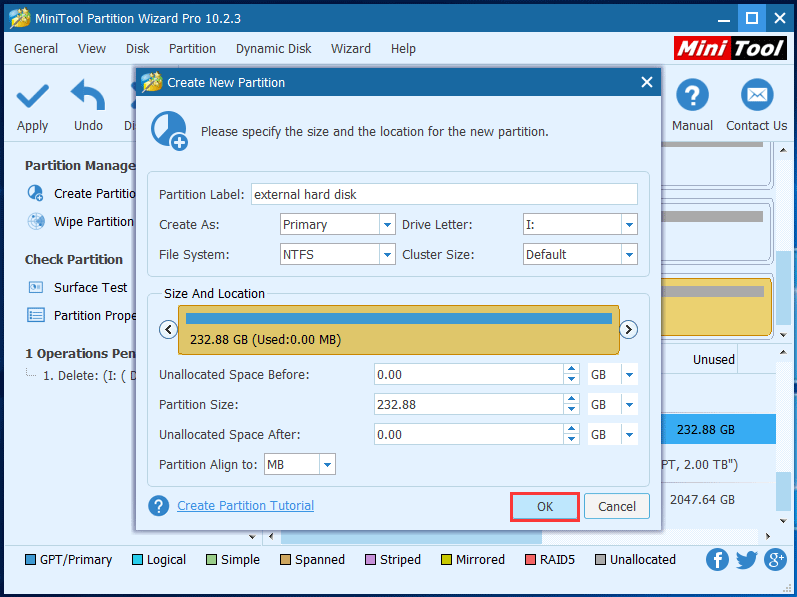
Task: Click the Create Partition sidebar icon
Action: pos(36,194)
